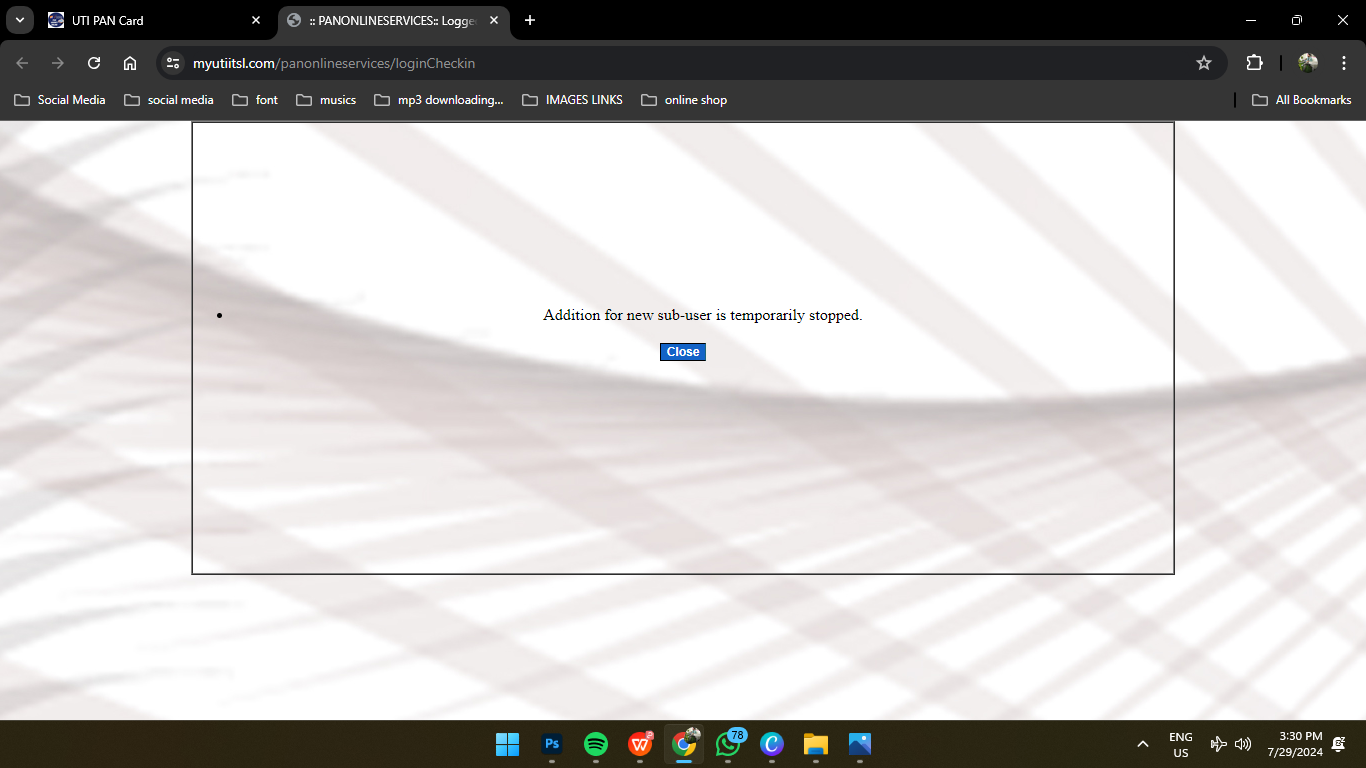Bookmark this page with the star icon
The height and width of the screenshot is (768, 1366).
pos(1204,63)
